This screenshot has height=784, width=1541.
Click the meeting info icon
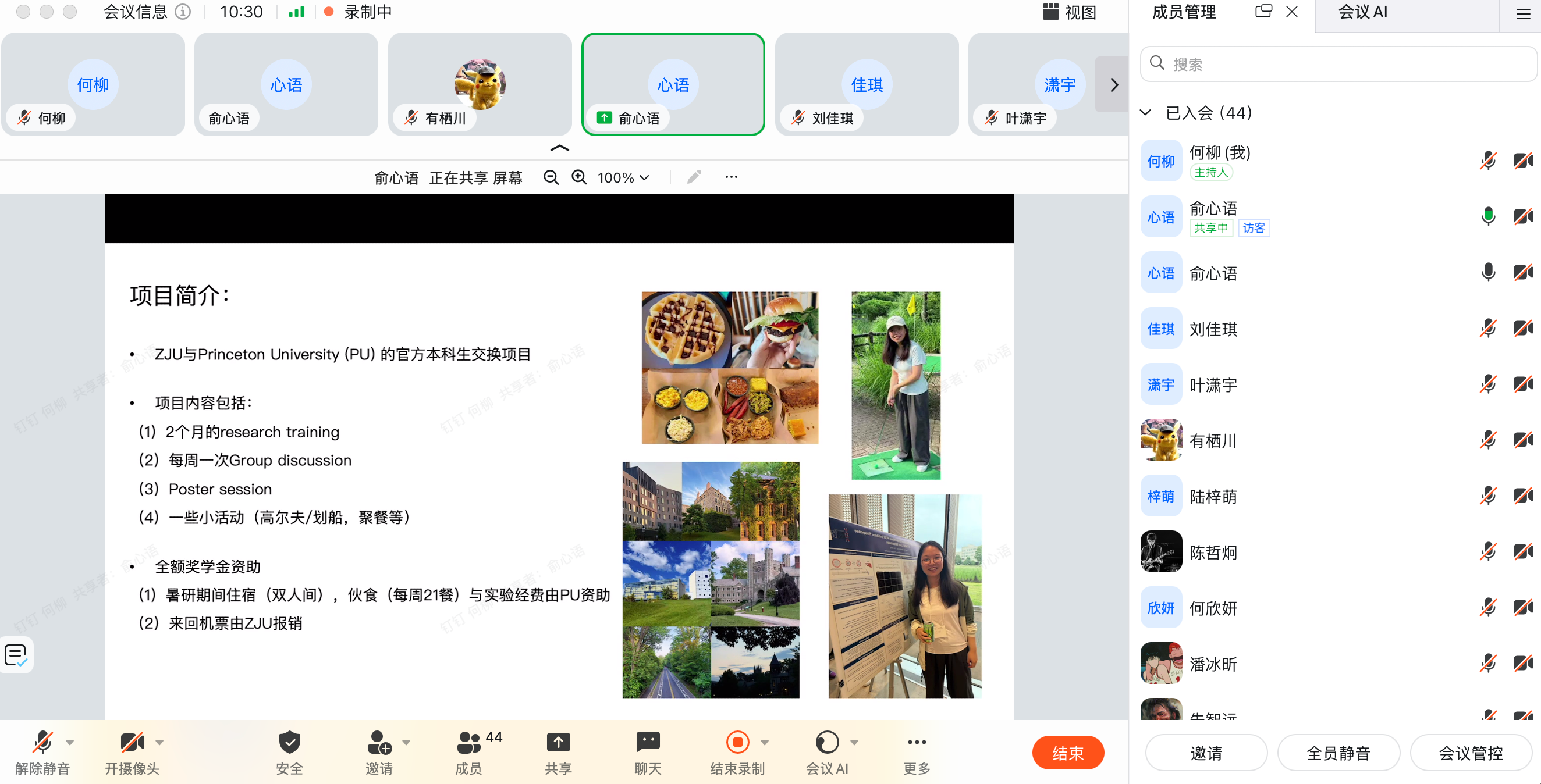click(x=183, y=12)
